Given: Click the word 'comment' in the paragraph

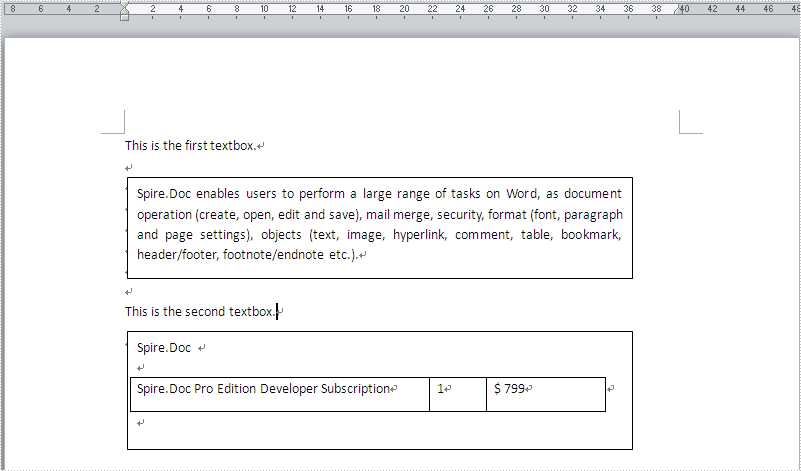Looking at the screenshot, I should 482,235.
